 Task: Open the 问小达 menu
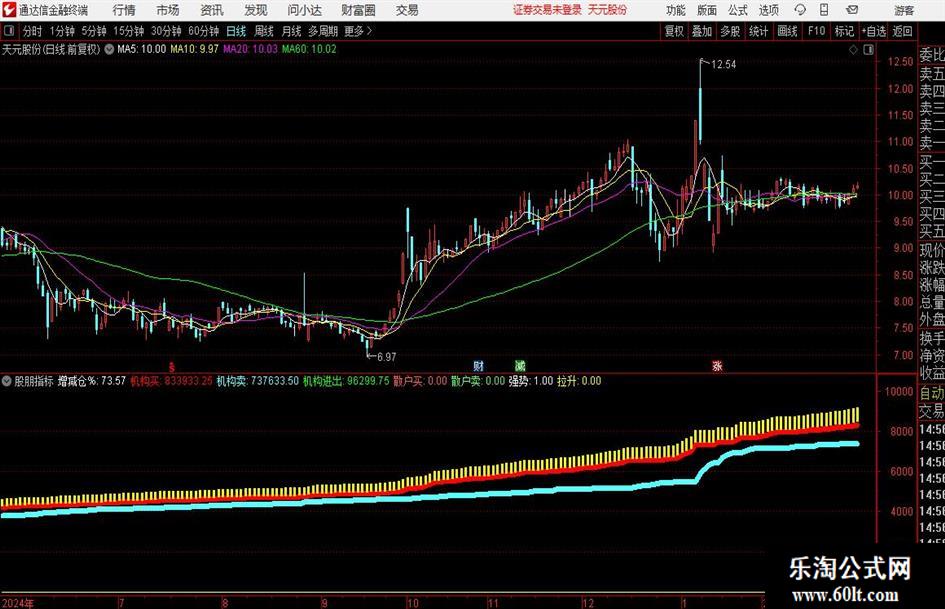pyautogui.click(x=304, y=10)
